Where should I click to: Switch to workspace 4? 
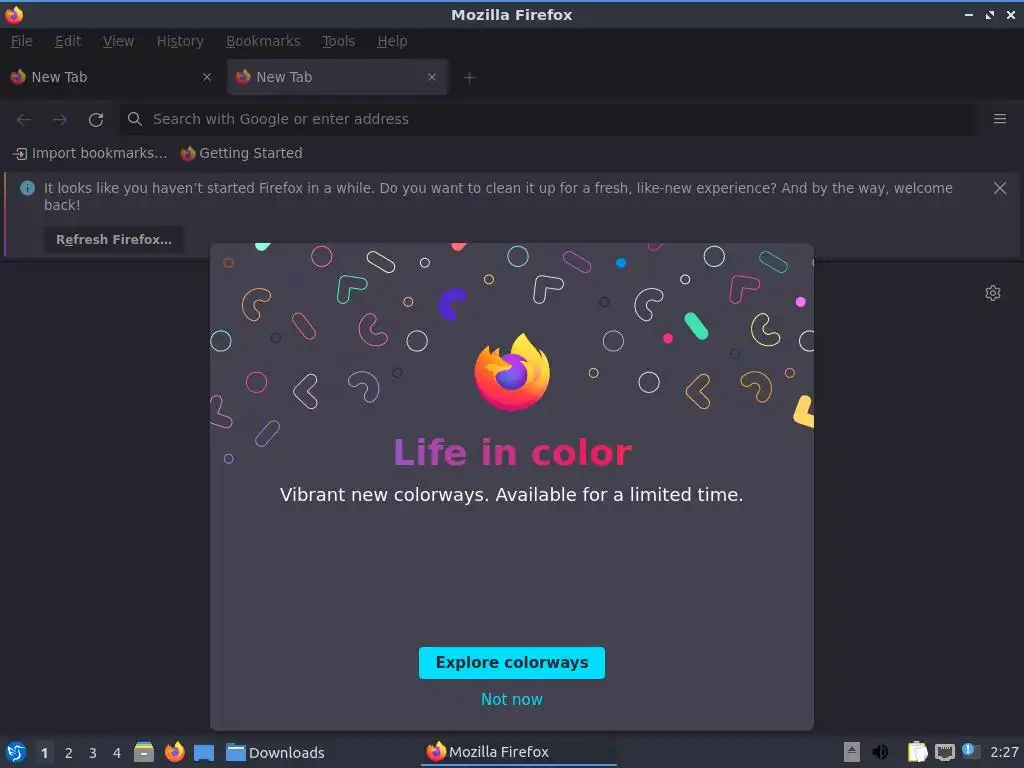pos(117,753)
